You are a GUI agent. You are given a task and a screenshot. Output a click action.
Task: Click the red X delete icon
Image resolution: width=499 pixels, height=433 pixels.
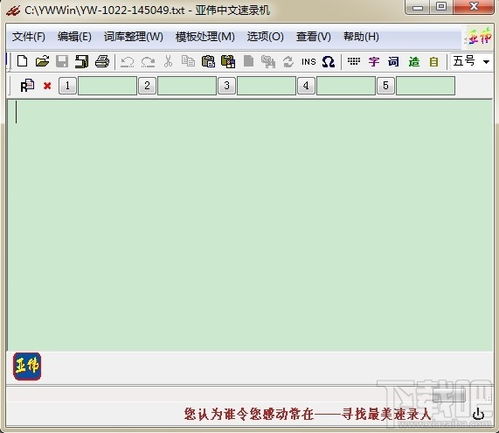47,86
